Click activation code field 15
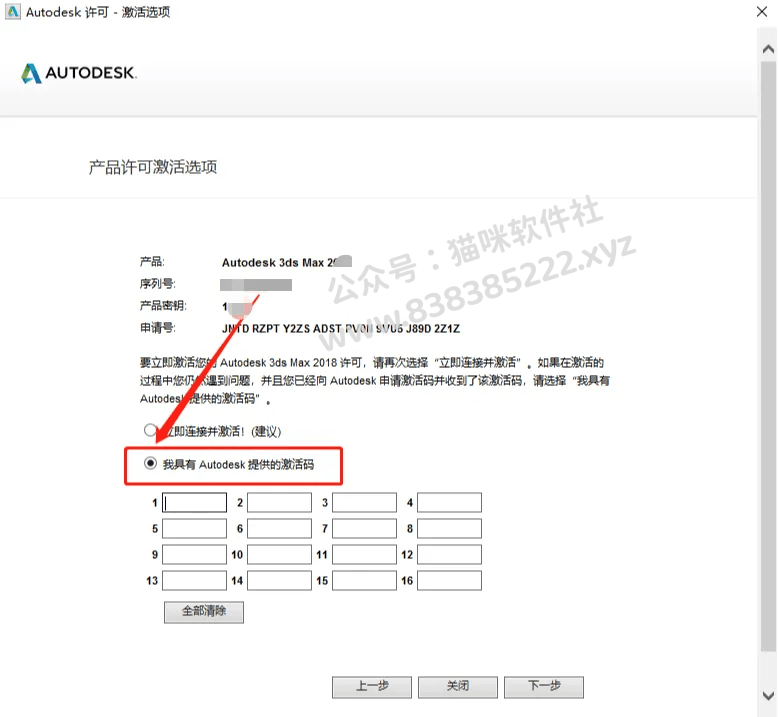 click(364, 581)
